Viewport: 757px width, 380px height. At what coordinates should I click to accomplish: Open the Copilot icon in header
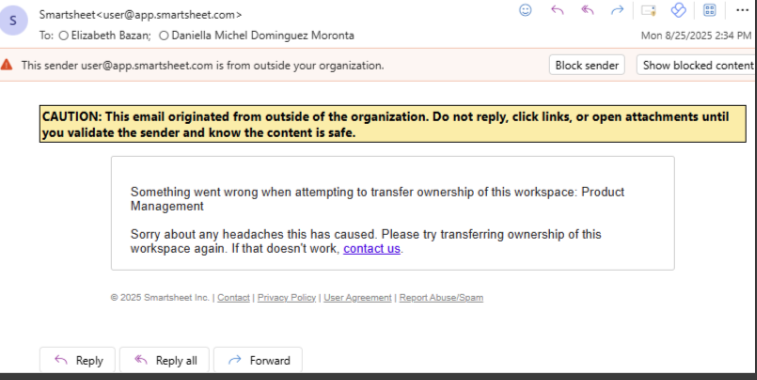pos(678,10)
